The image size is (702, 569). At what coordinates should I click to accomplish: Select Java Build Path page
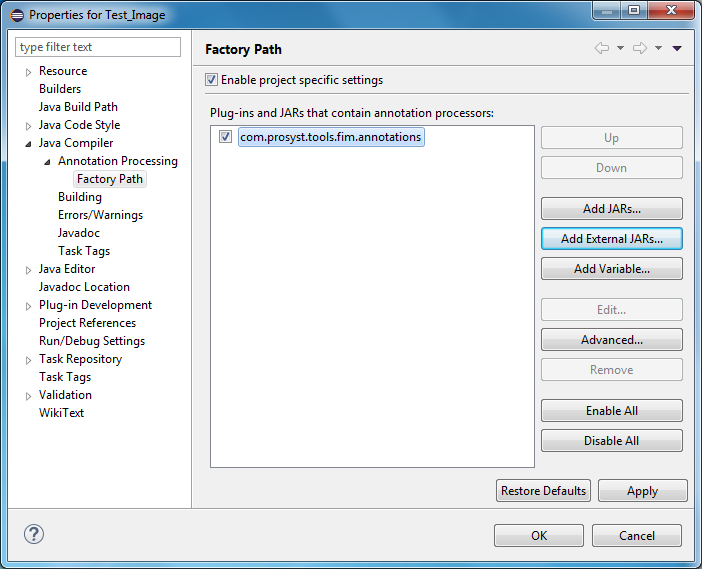(x=78, y=107)
